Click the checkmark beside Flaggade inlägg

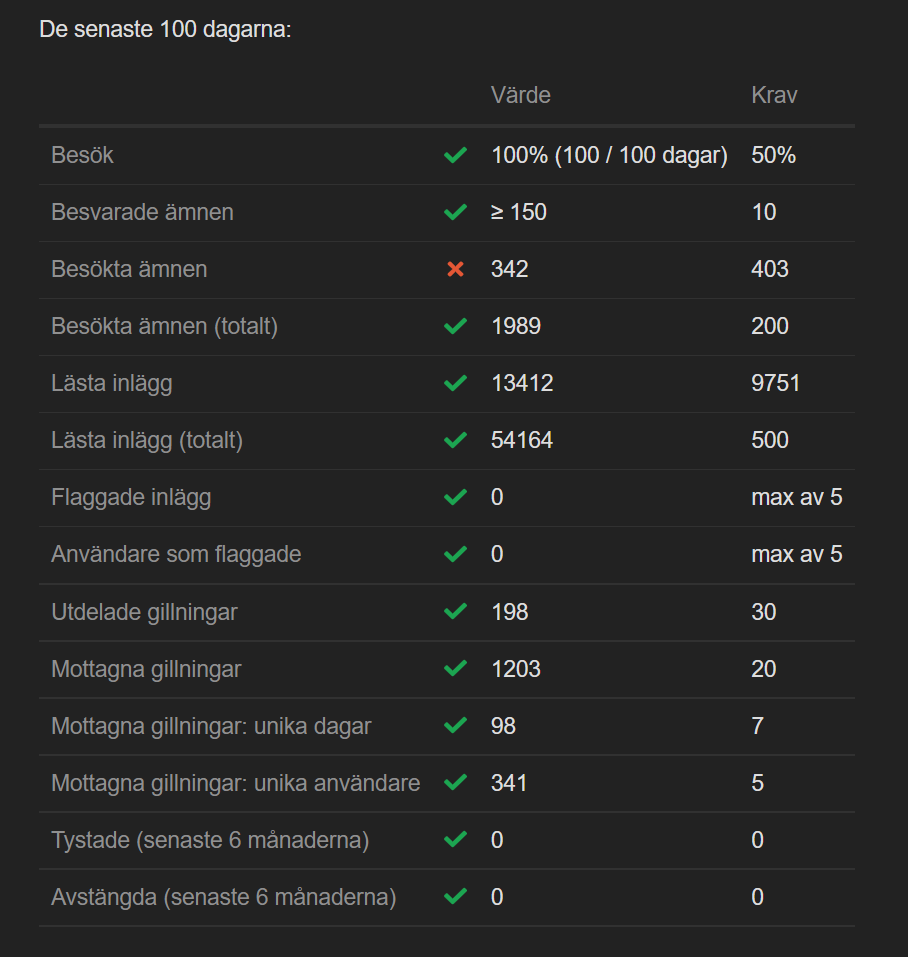(455, 497)
